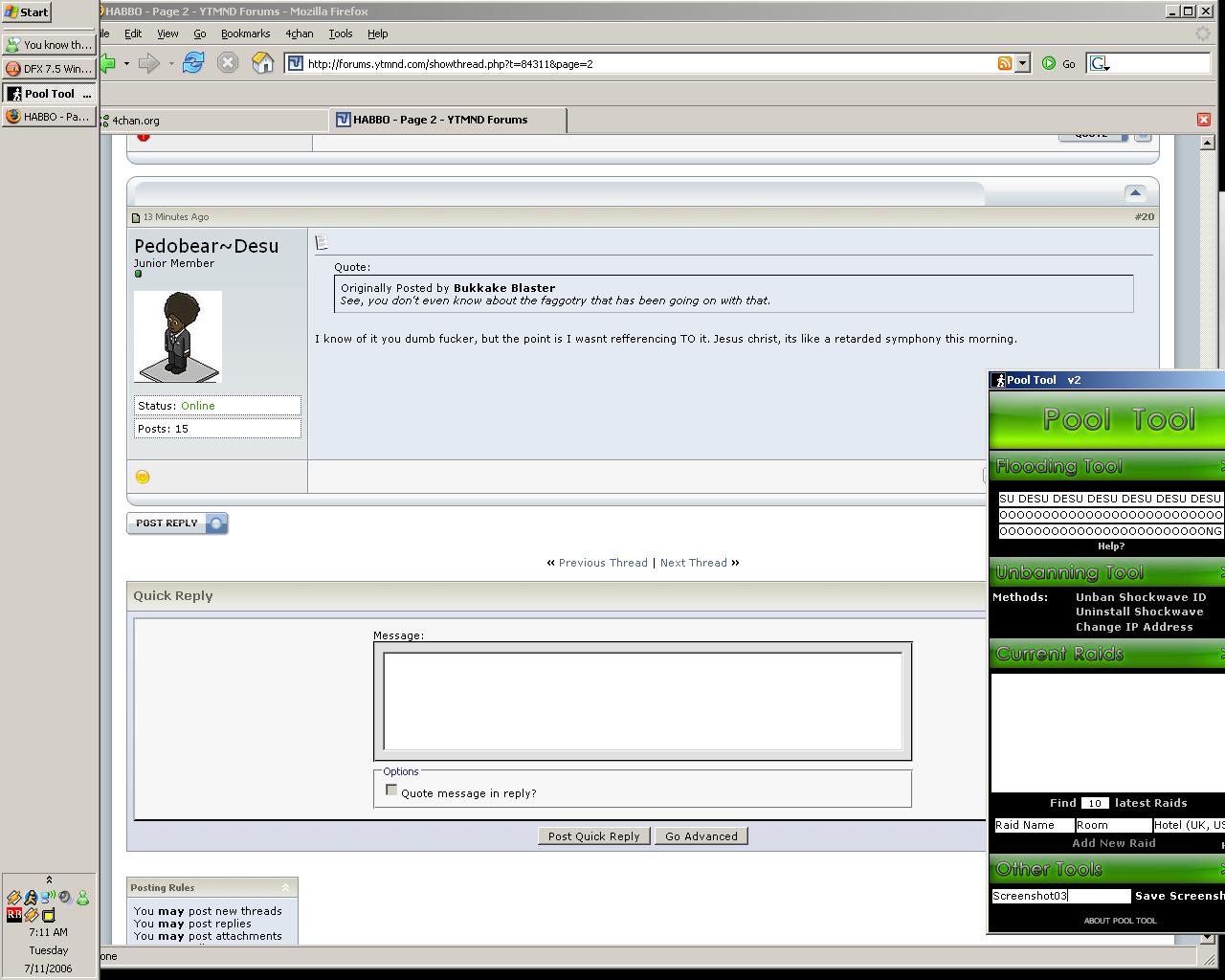Click the green Go button icon

(x=1049, y=63)
